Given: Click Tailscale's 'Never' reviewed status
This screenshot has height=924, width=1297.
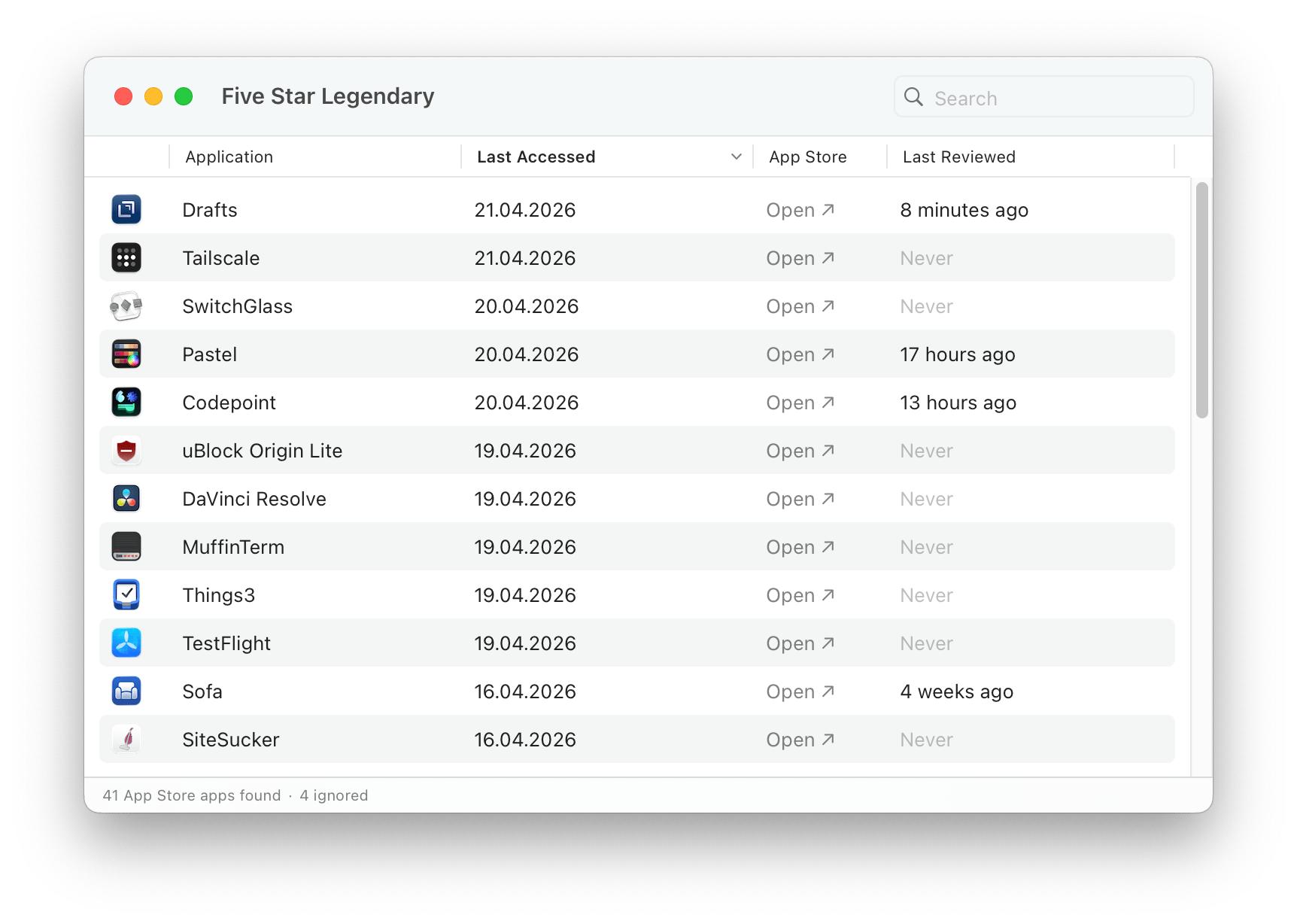Looking at the screenshot, I should (x=926, y=258).
